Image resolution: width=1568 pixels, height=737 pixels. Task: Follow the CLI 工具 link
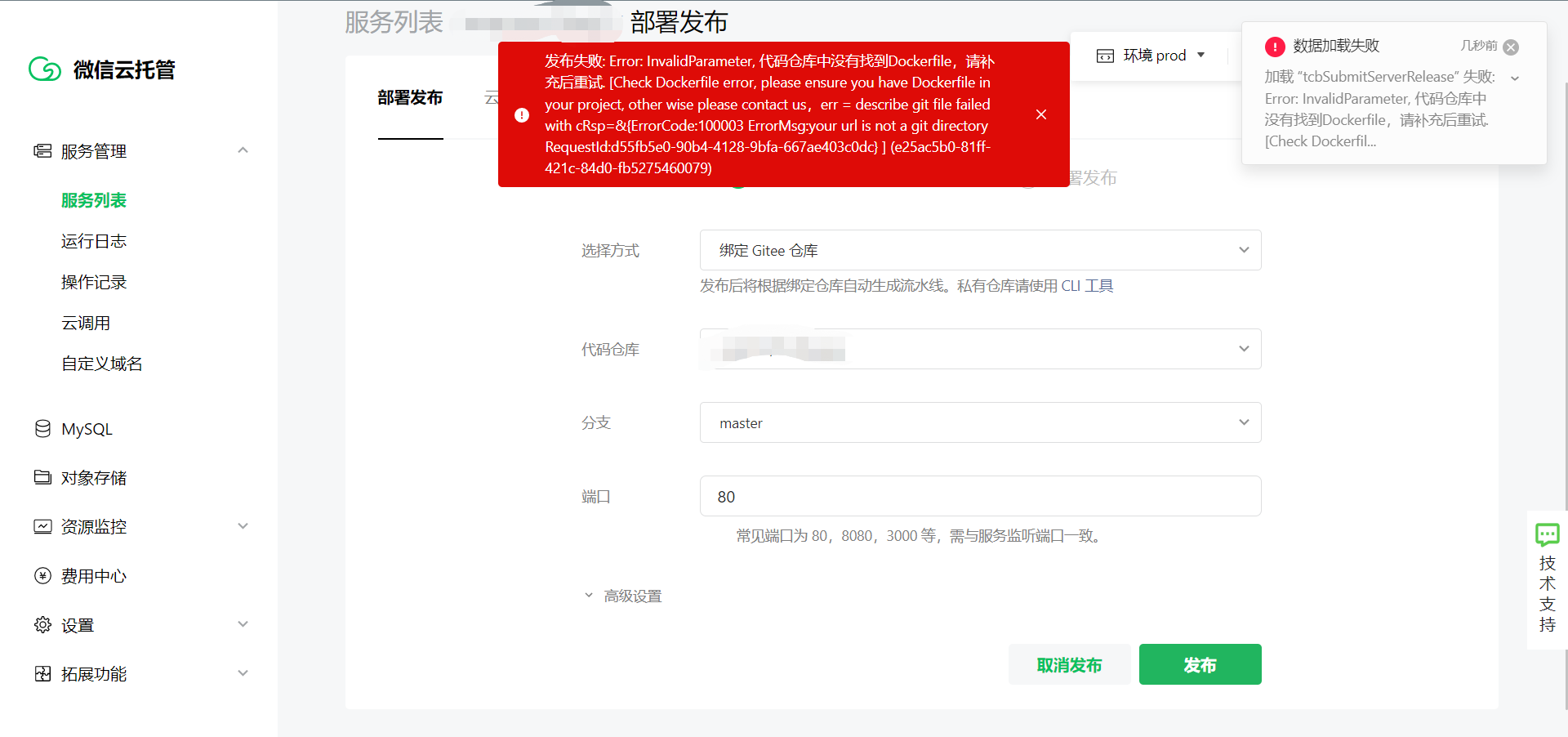point(1087,286)
